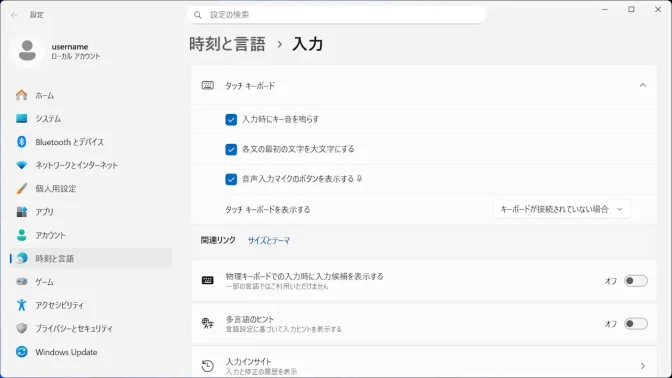Click the プライバシーとセキュリティ shield icon
This screenshot has height=378, width=672.
click(x=21, y=328)
